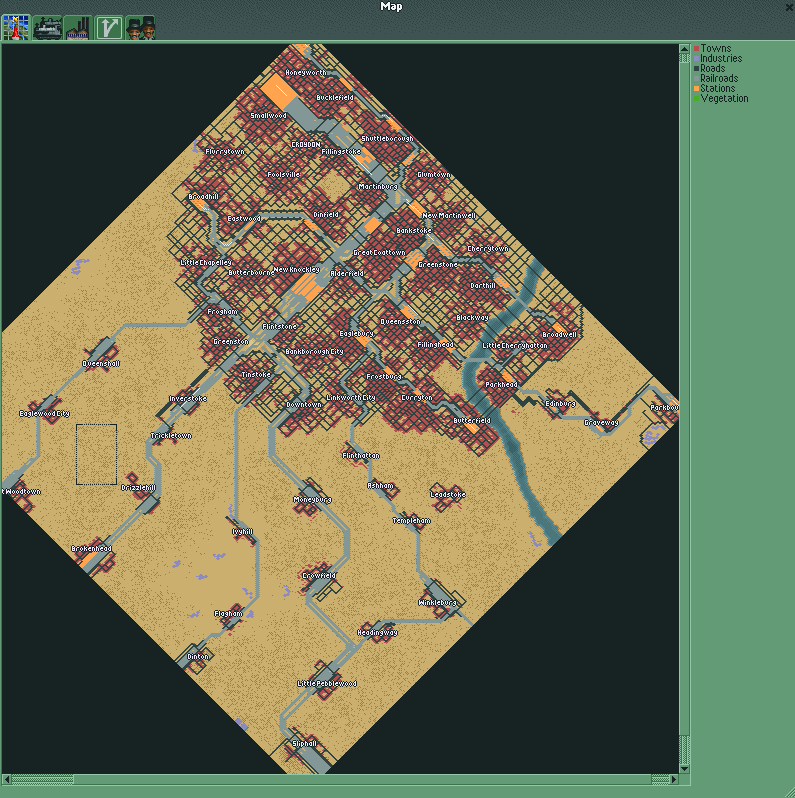The height and width of the screenshot is (798, 795).
Task: Click the orange Stations legend color square
Action: tap(696, 89)
